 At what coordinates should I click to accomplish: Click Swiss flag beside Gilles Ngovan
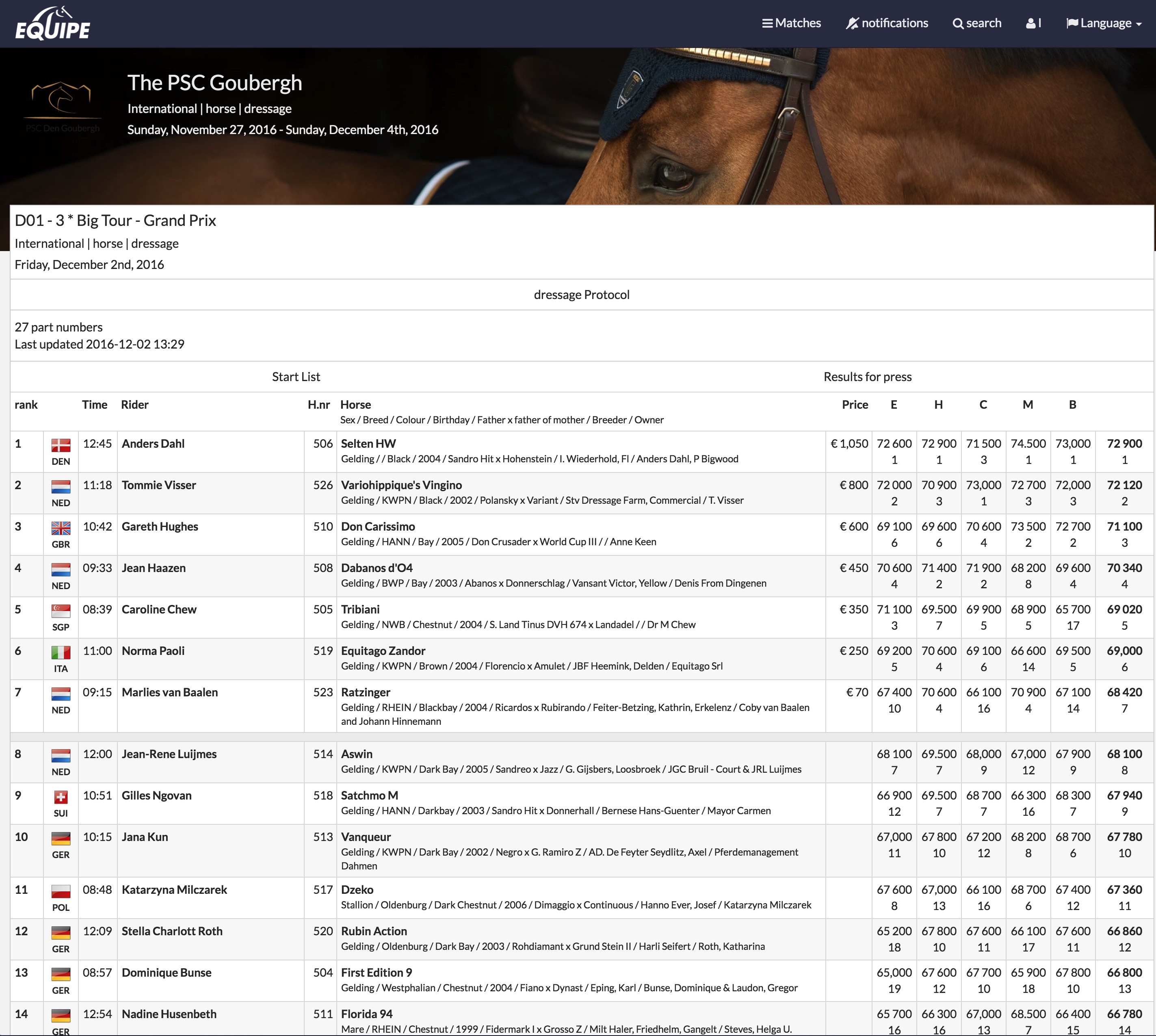[61, 797]
